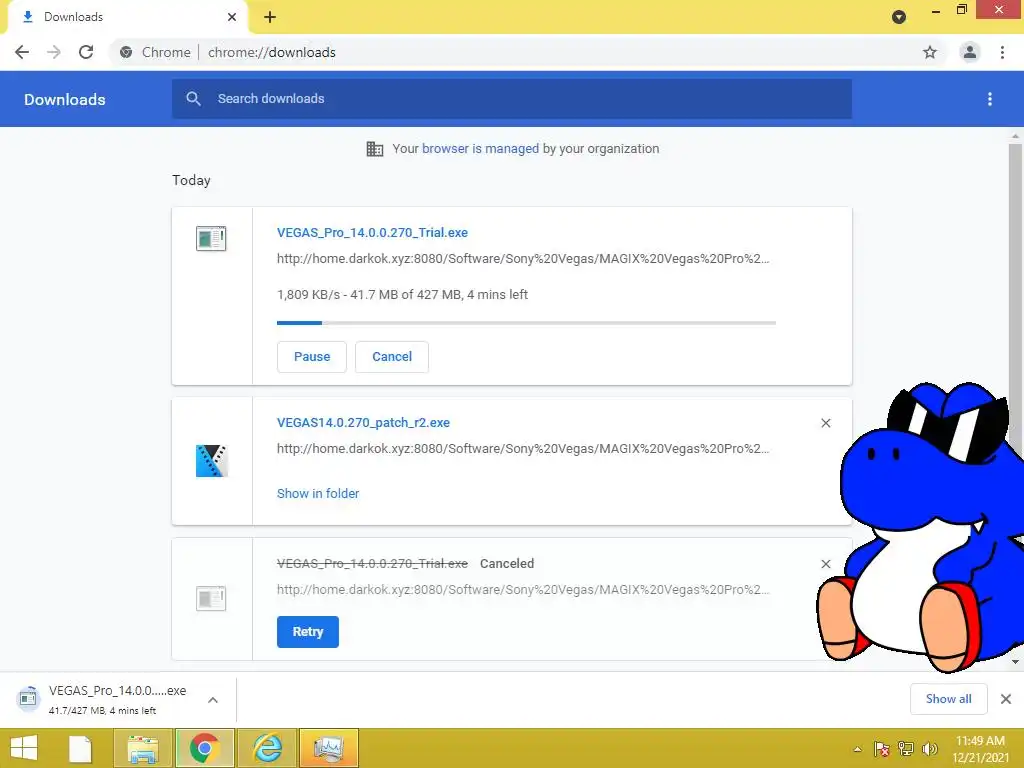The width and height of the screenshot is (1024, 768).
Task: Open the VEGAS_Pro_14.0.0.270_Trial.exe link
Action: [x=372, y=232]
